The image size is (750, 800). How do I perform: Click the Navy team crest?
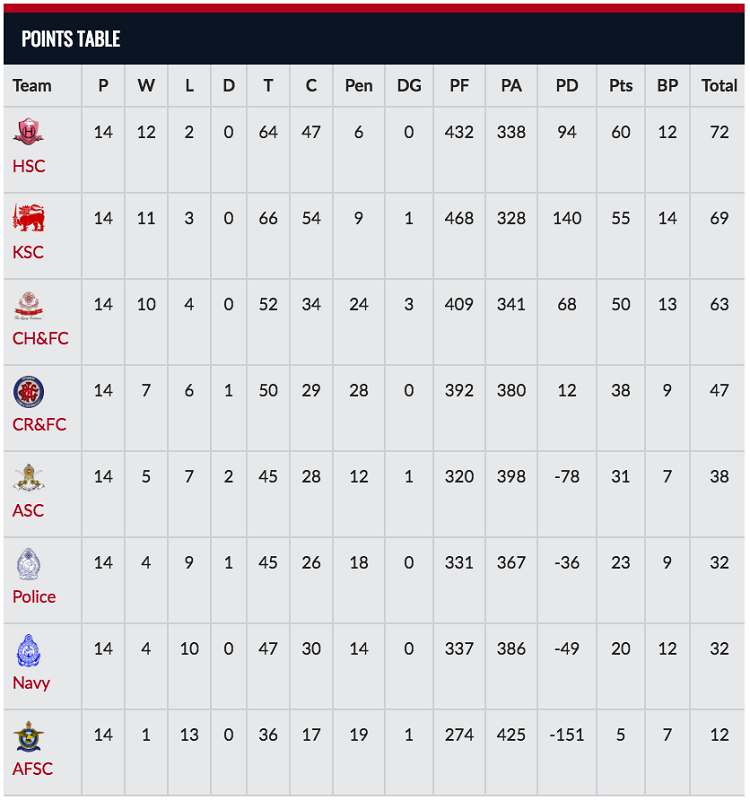click(28, 650)
